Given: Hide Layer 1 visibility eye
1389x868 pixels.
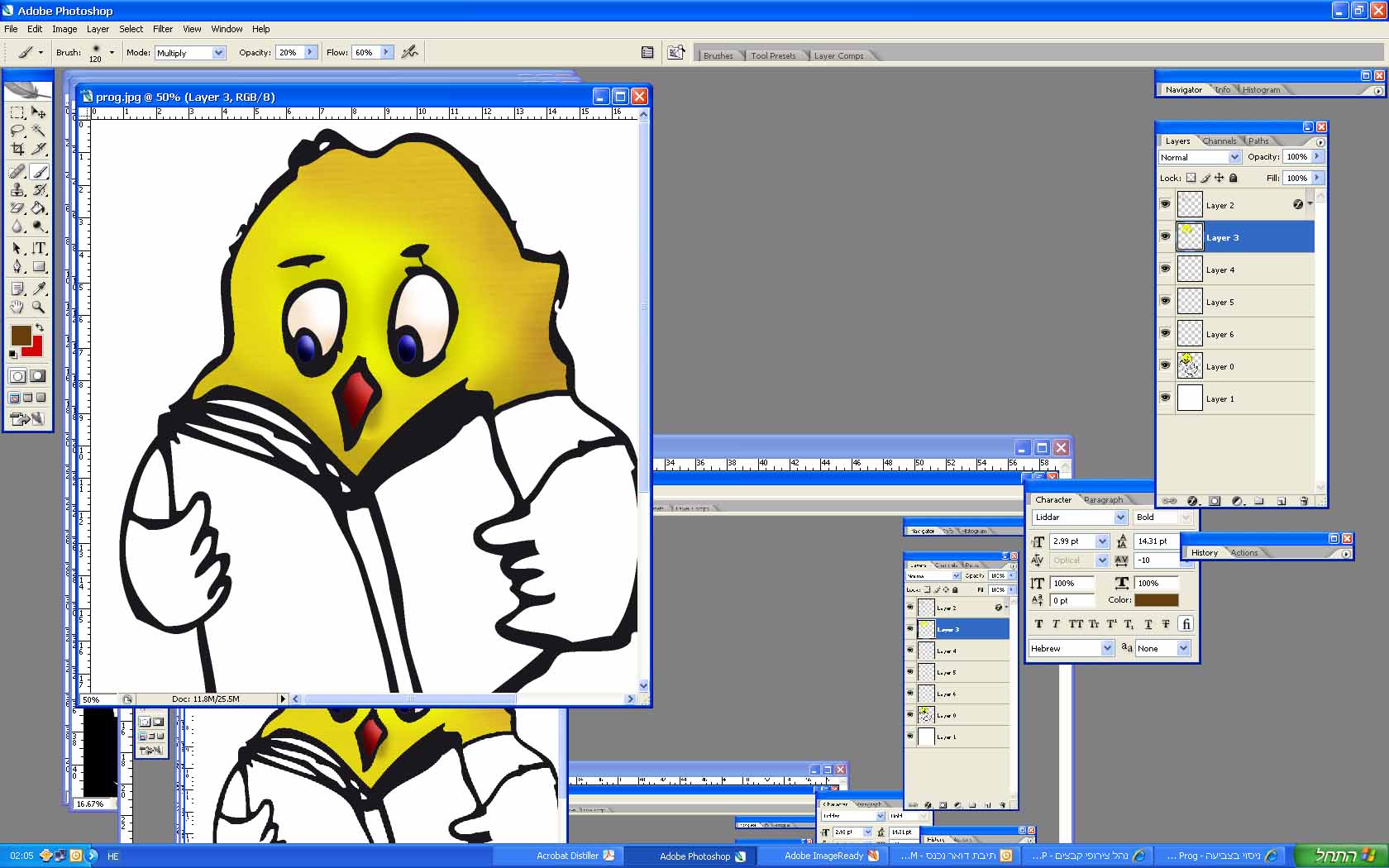Looking at the screenshot, I should (x=1166, y=398).
